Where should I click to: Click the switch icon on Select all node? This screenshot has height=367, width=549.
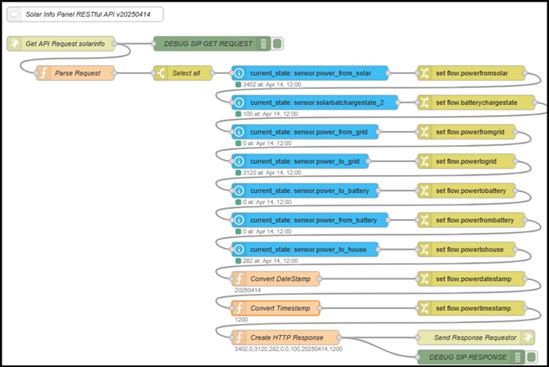pos(161,73)
